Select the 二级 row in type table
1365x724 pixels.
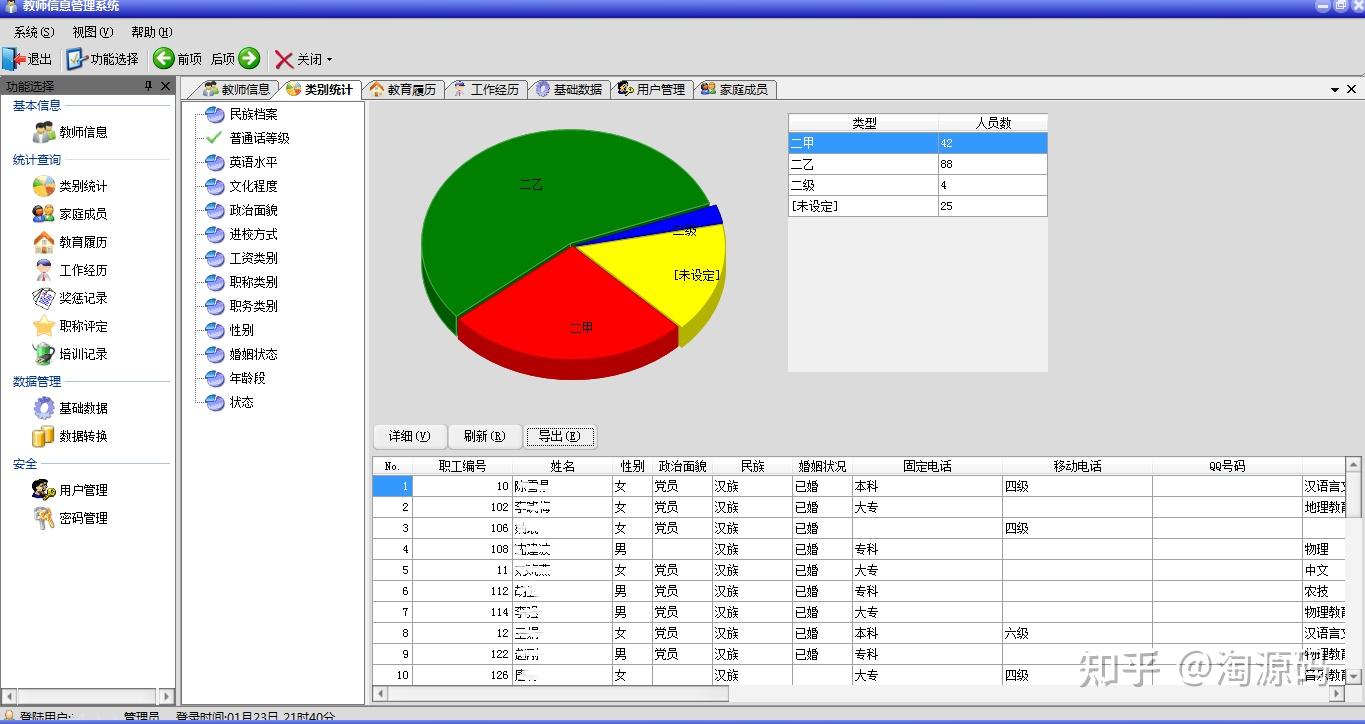click(917, 185)
